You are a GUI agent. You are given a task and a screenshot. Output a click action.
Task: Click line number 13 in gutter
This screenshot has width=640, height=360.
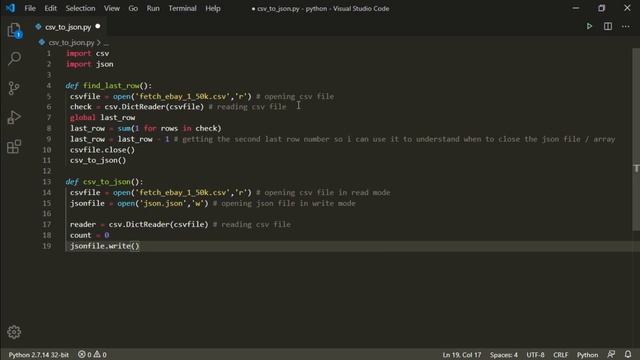pyautogui.click(x=47, y=182)
